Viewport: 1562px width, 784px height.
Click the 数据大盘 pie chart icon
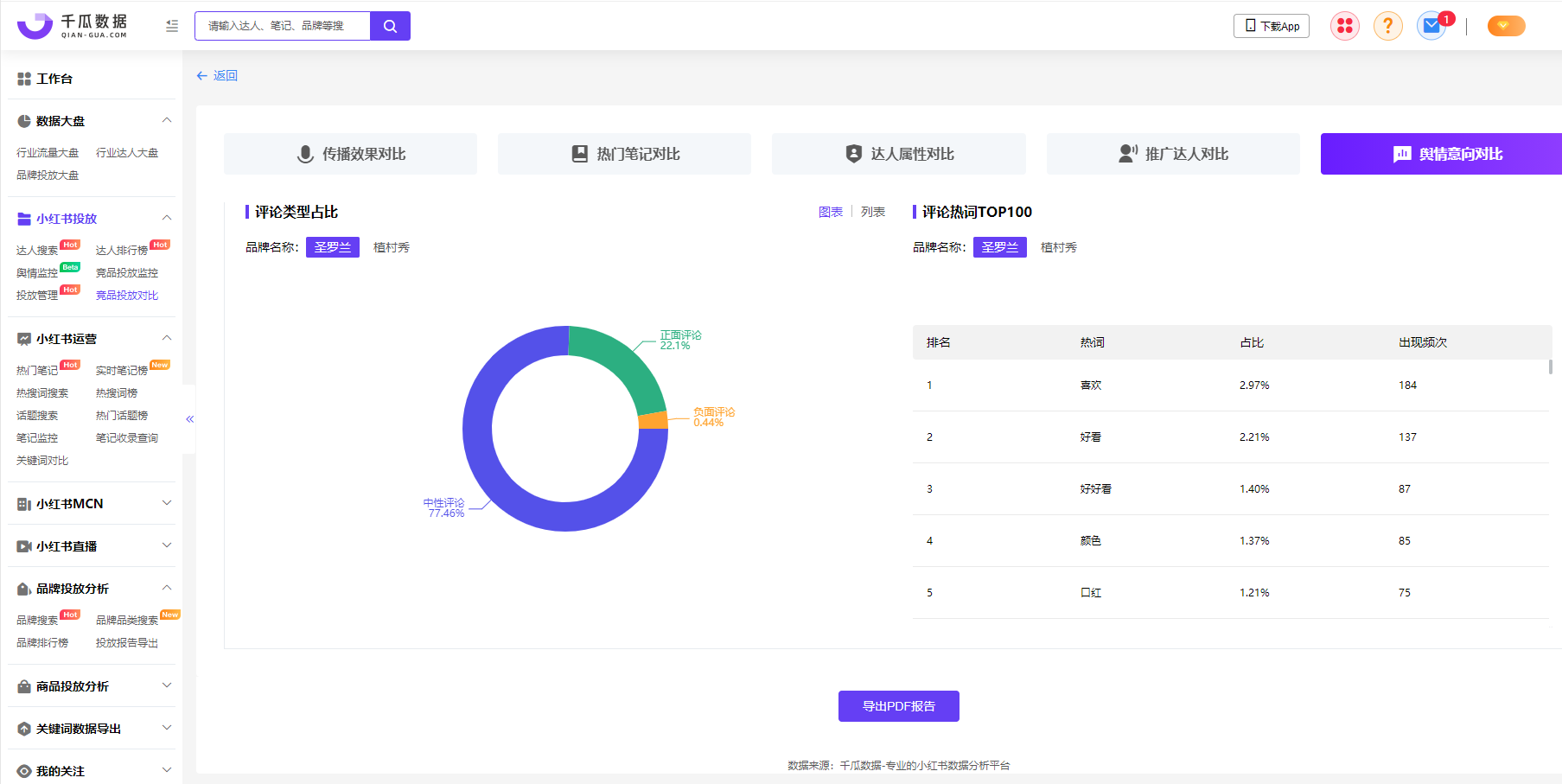click(24, 121)
